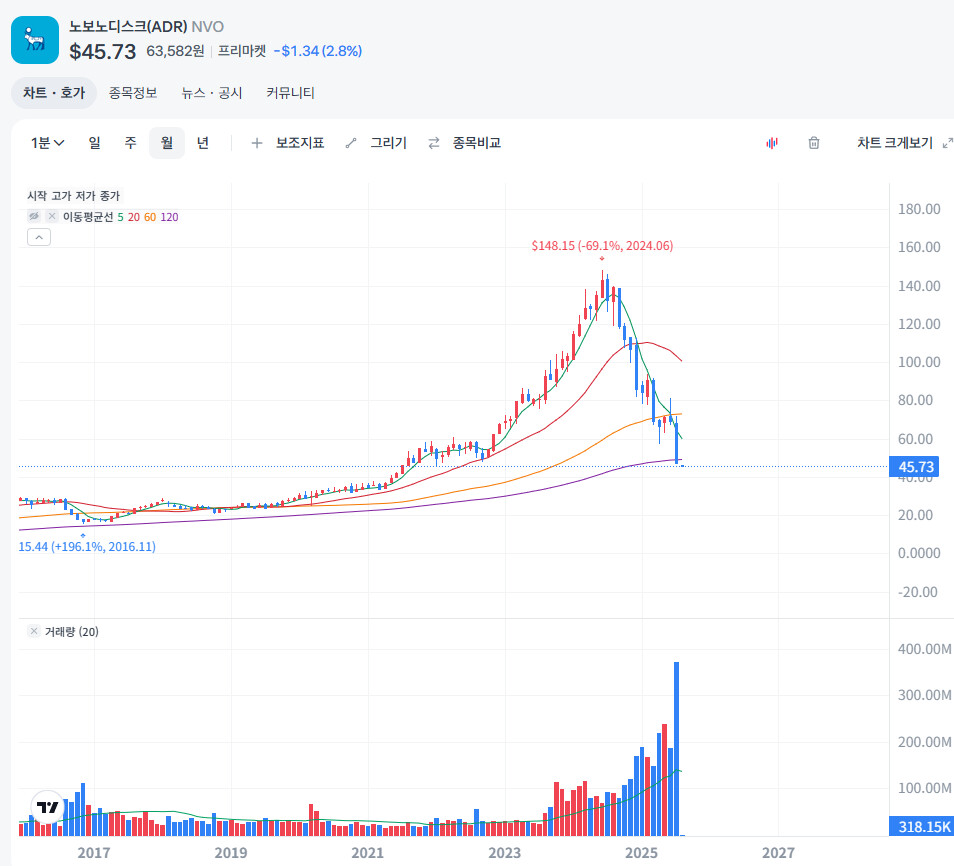Click the 보조지표 plus icon
954x866 pixels.
[257, 143]
